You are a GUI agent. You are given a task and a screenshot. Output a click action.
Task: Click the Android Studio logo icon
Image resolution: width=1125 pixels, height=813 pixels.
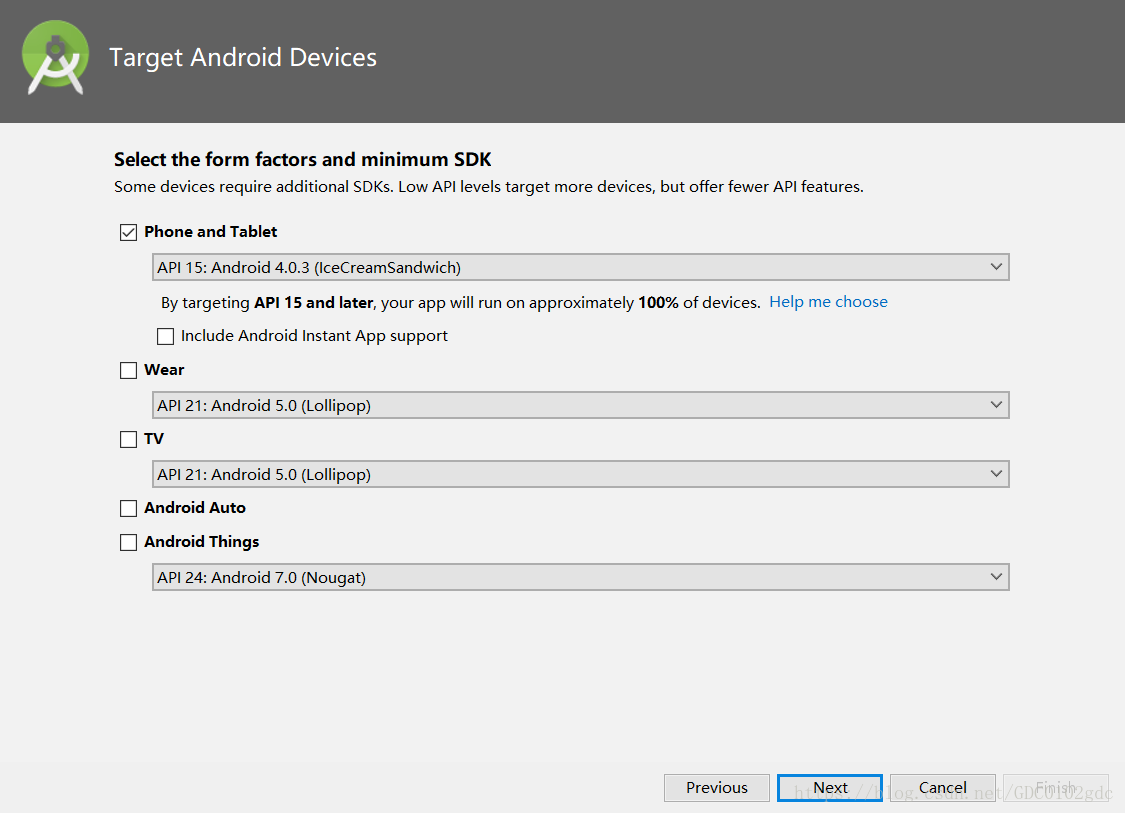[x=55, y=57]
